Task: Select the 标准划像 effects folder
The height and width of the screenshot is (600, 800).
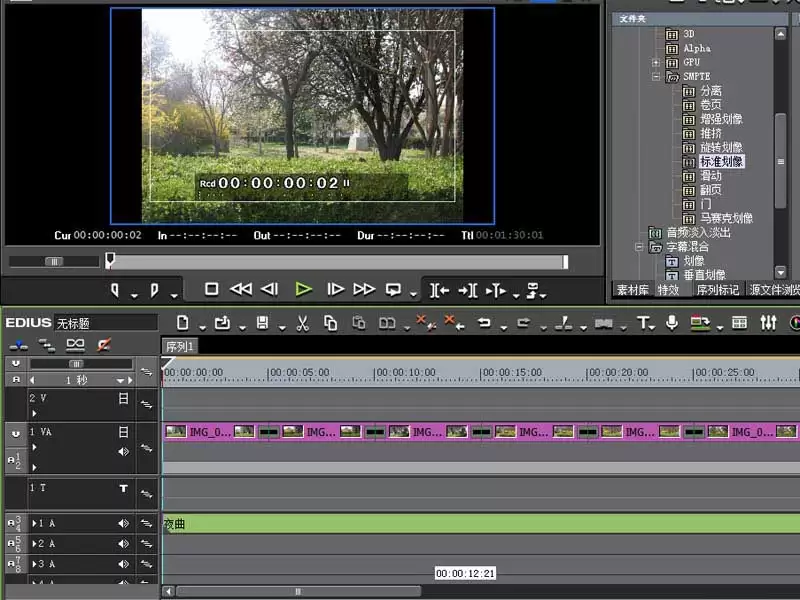Action: (x=721, y=162)
